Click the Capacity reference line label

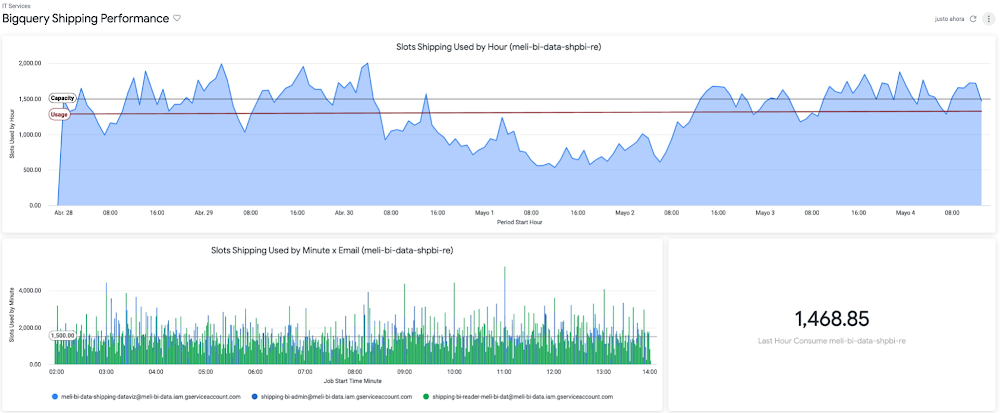point(62,98)
